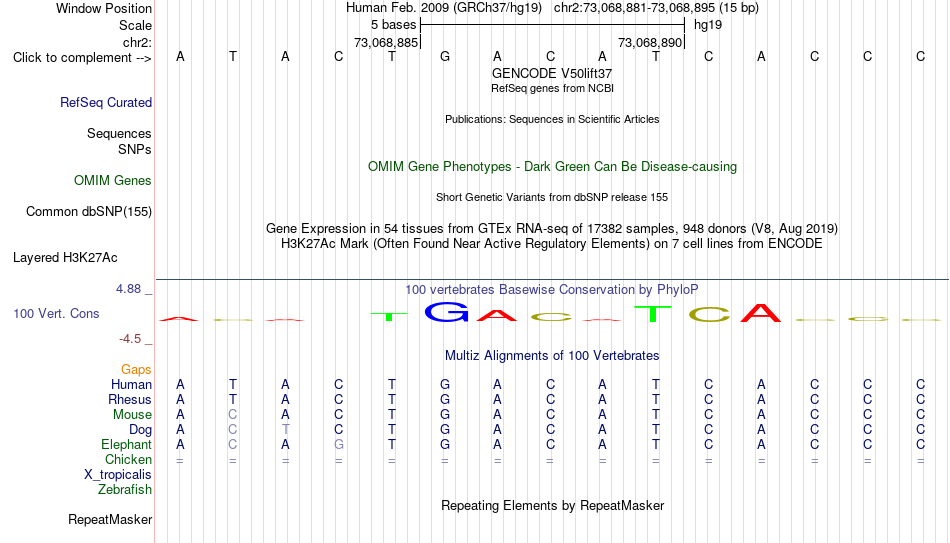This screenshot has height=543, width=950.
Task: Open the OMIM Gene Phenotypes track title
Action: [x=552, y=167]
